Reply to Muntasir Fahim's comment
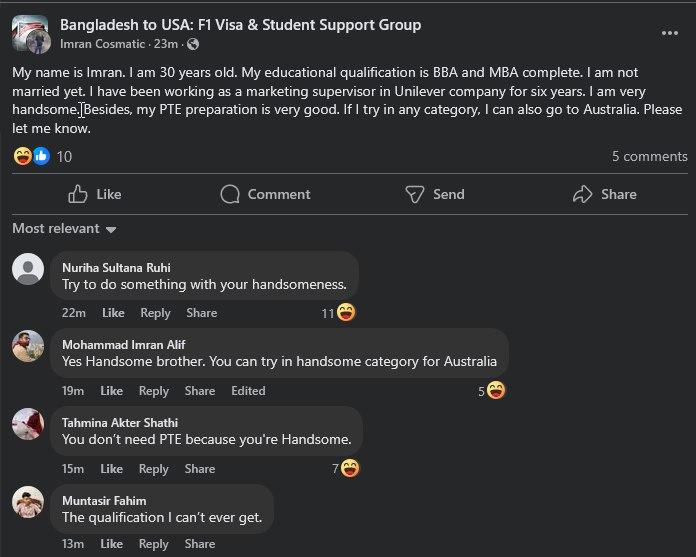Screen dimensions: 696x557 [x=154, y=544]
